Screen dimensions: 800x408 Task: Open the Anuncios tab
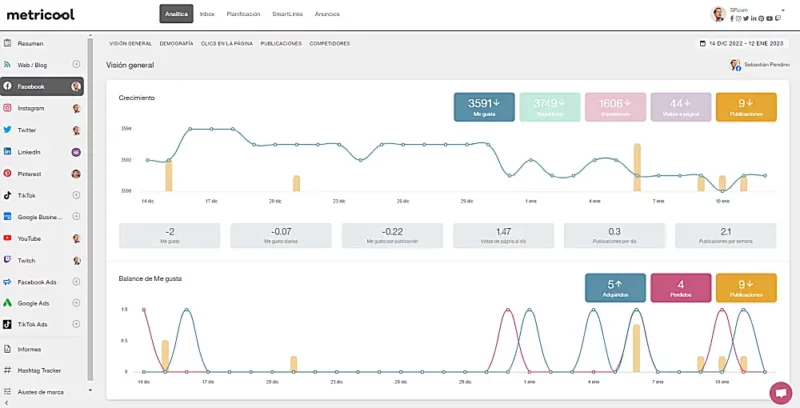(327, 14)
